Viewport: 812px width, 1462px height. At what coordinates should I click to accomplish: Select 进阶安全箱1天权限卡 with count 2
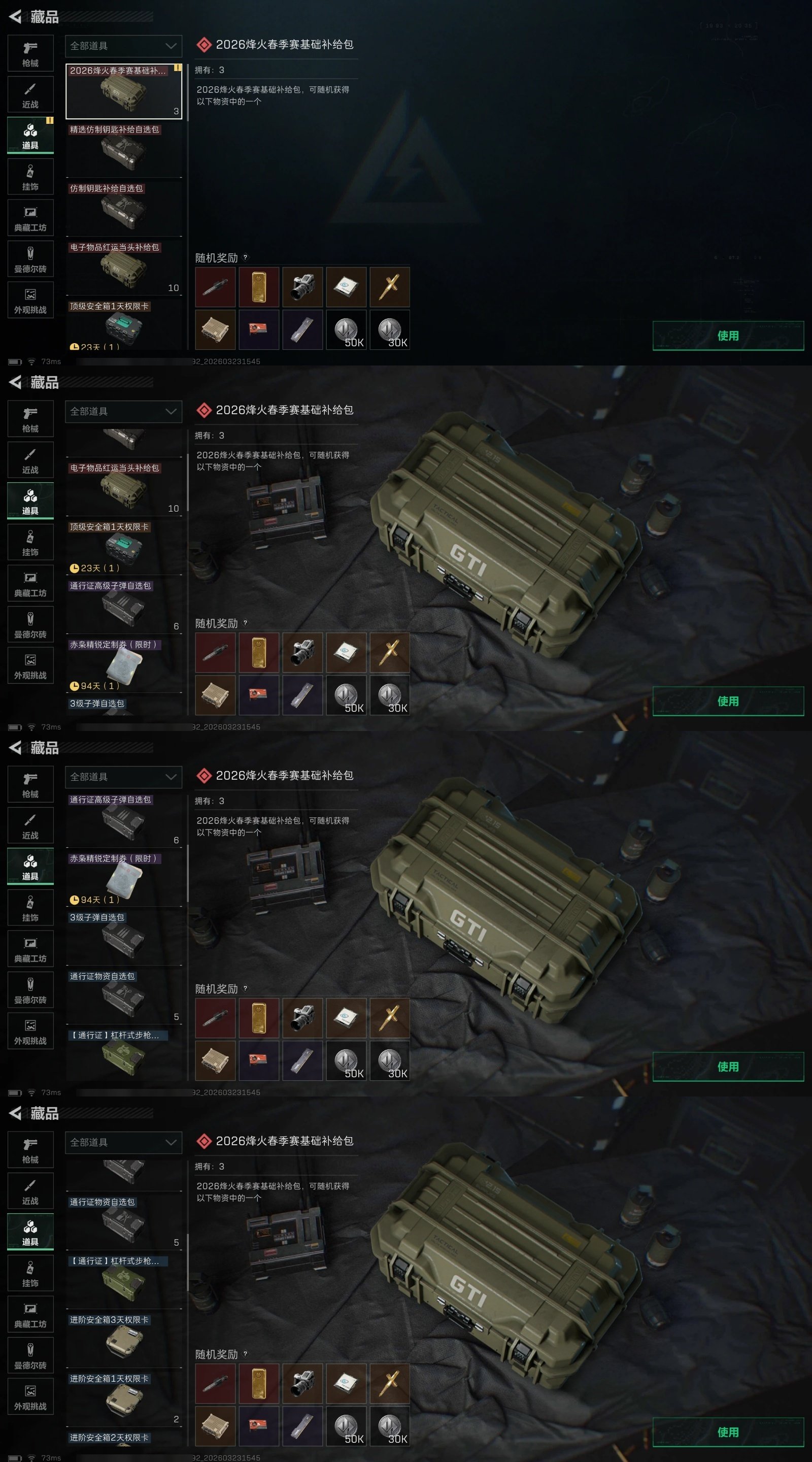pos(124,1399)
